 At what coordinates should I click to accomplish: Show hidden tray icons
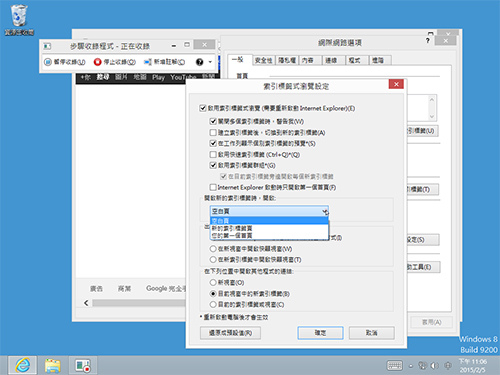[x=411, y=366]
